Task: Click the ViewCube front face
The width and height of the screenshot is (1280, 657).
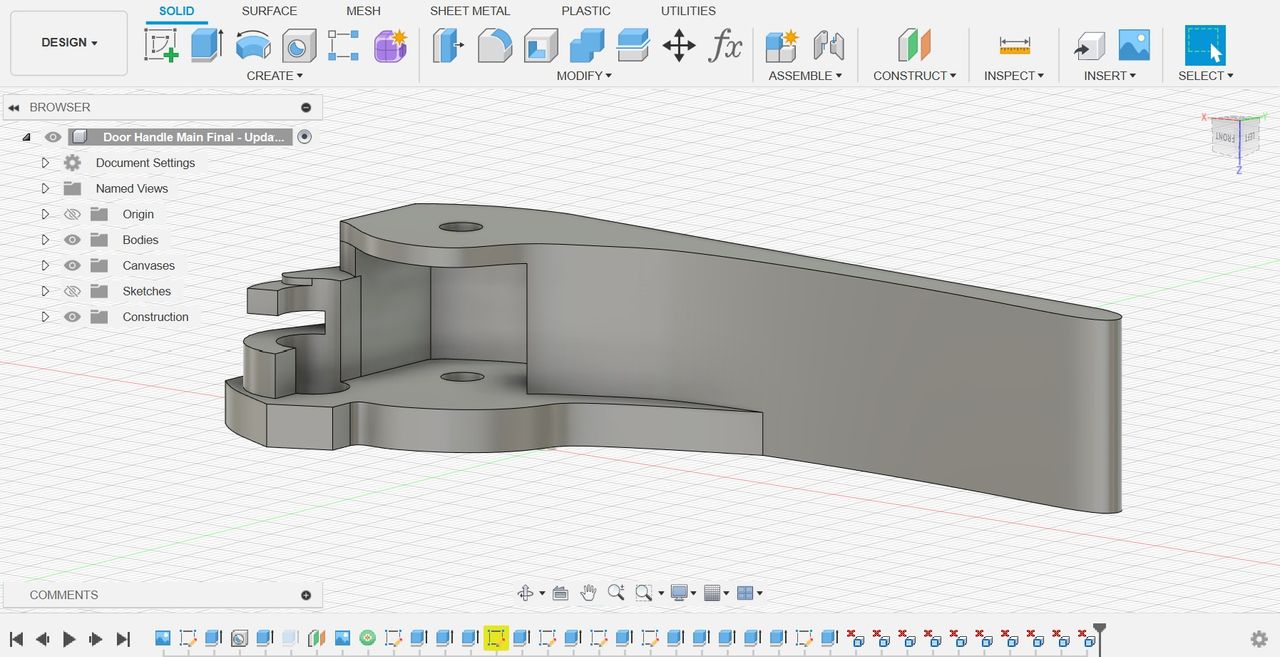Action: tap(1225, 136)
